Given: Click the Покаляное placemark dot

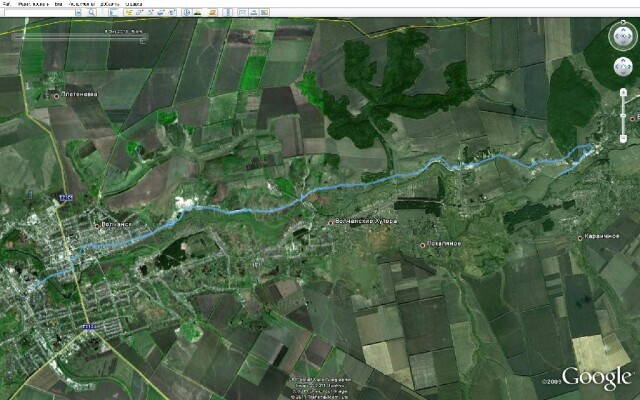Looking at the screenshot, I should [x=422, y=245].
